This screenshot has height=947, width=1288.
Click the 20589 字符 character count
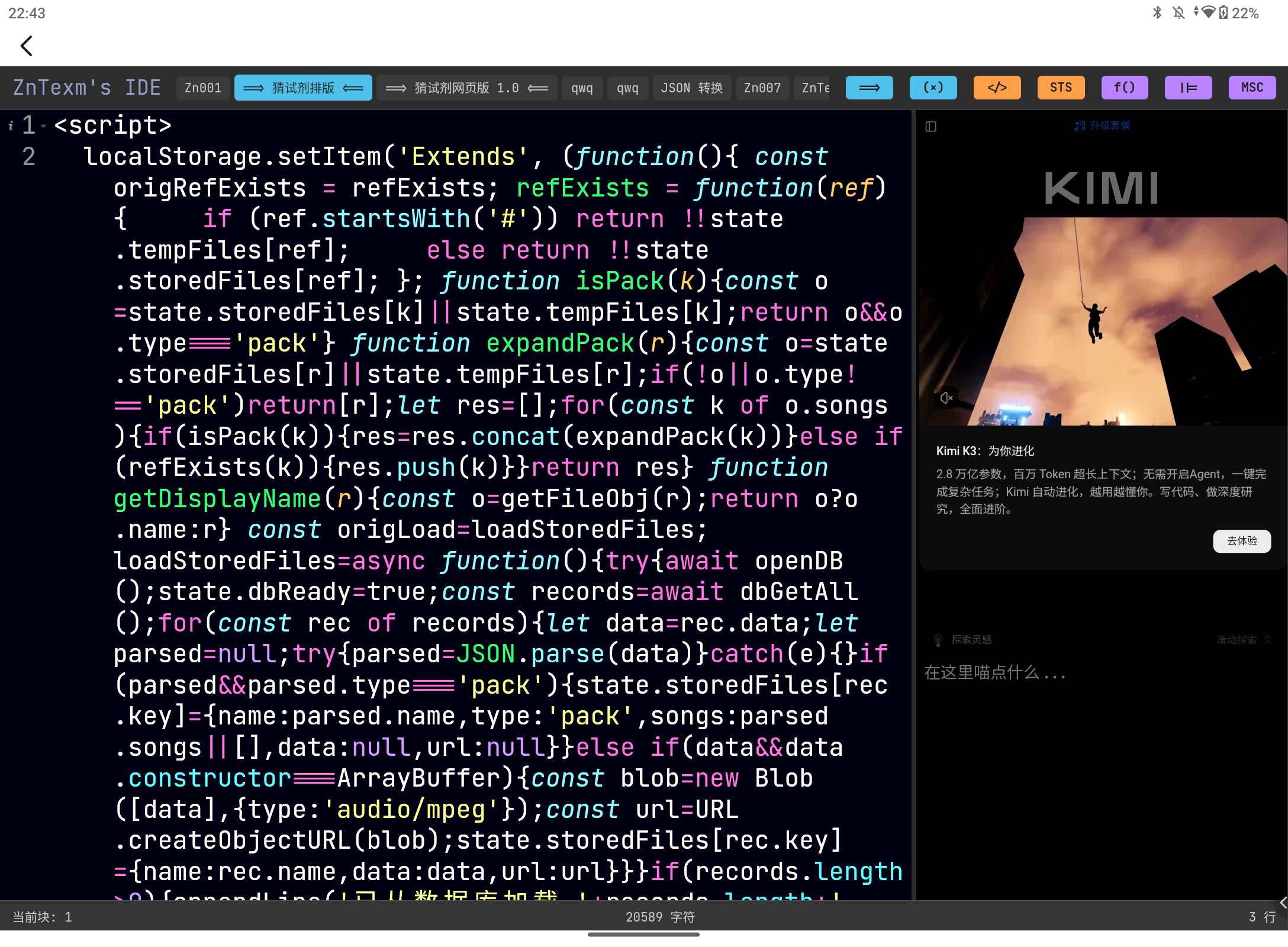tap(660, 917)
